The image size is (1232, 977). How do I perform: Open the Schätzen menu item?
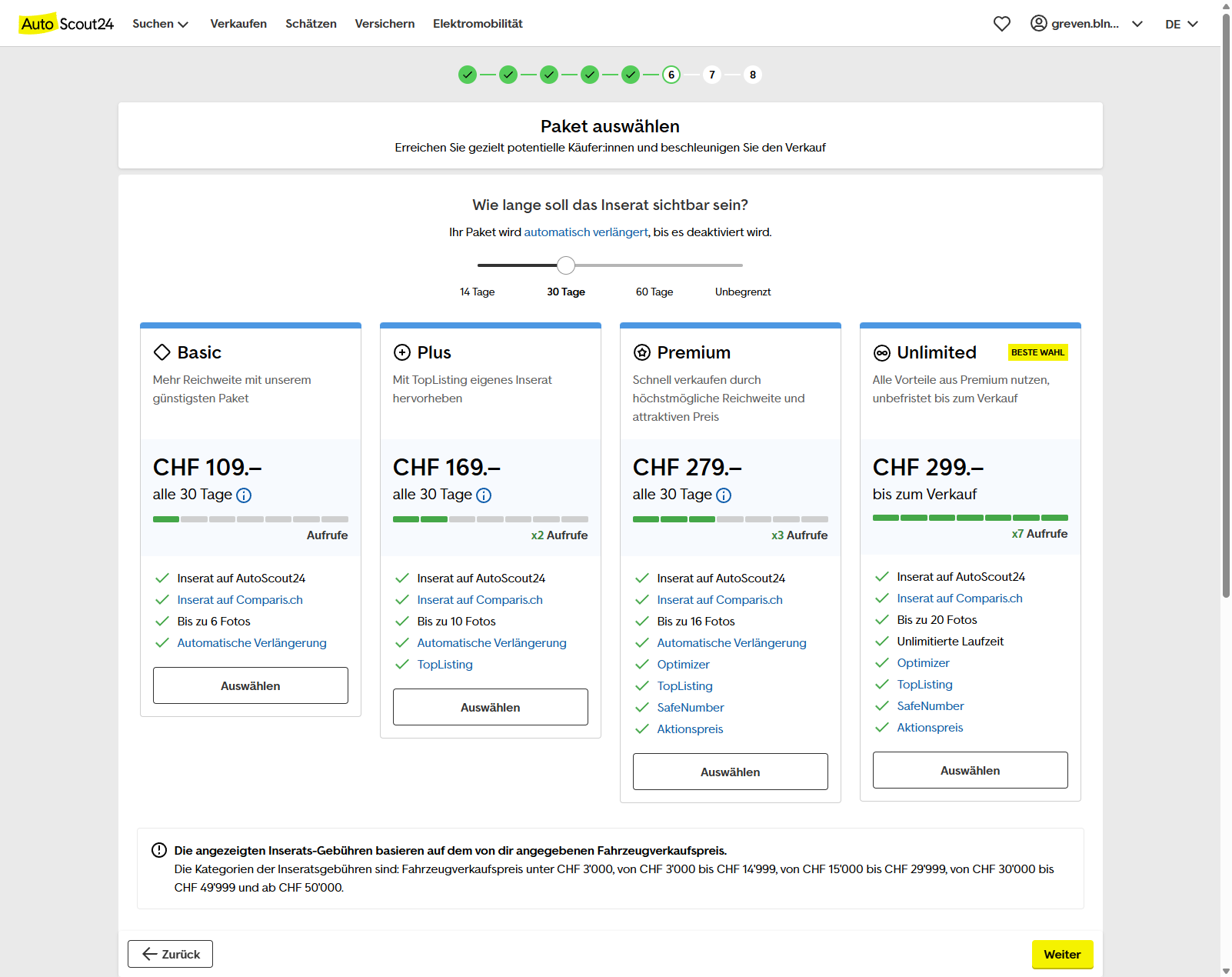pyautogui.click(x=311, y=24)
